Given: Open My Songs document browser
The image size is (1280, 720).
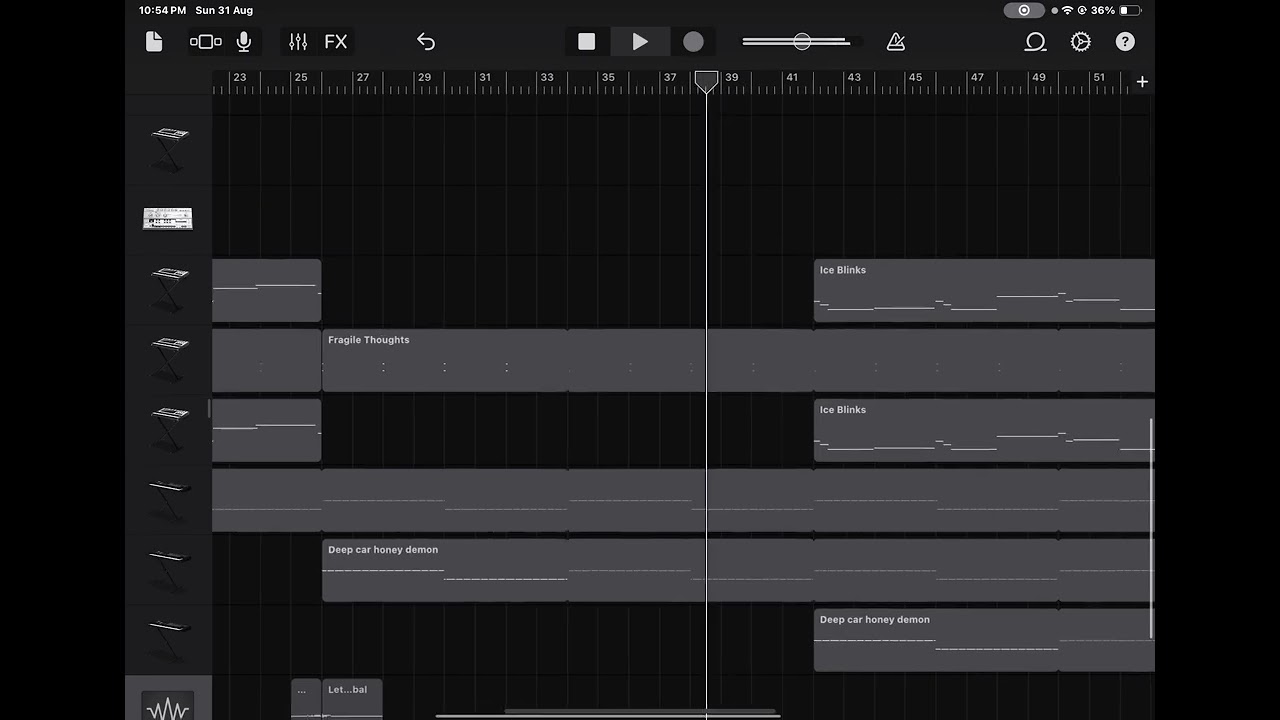Looking at the screenshot, I should pyautogui.click(x=153, y=41).
